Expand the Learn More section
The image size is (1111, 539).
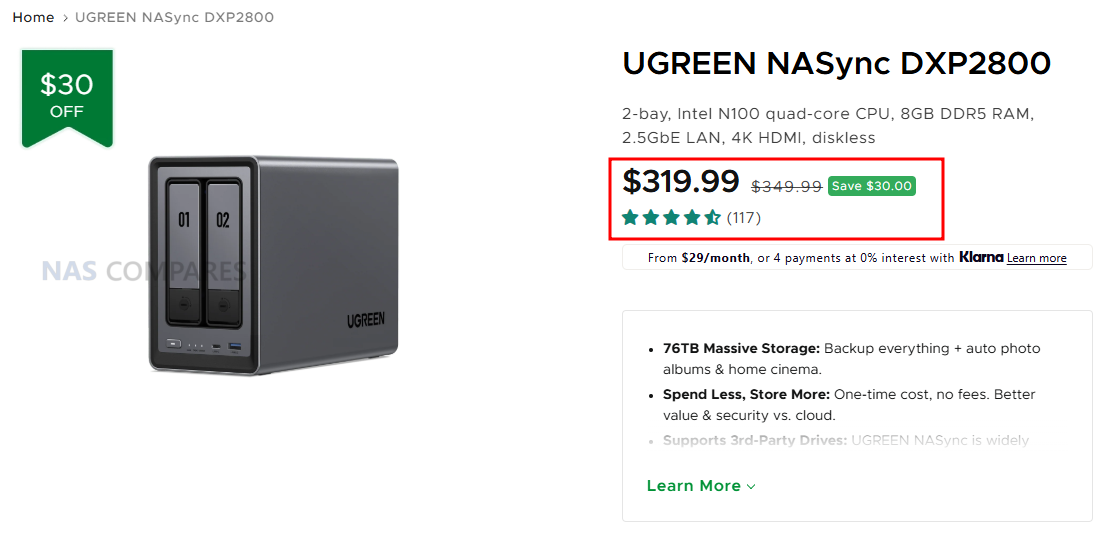pos(692,486)
